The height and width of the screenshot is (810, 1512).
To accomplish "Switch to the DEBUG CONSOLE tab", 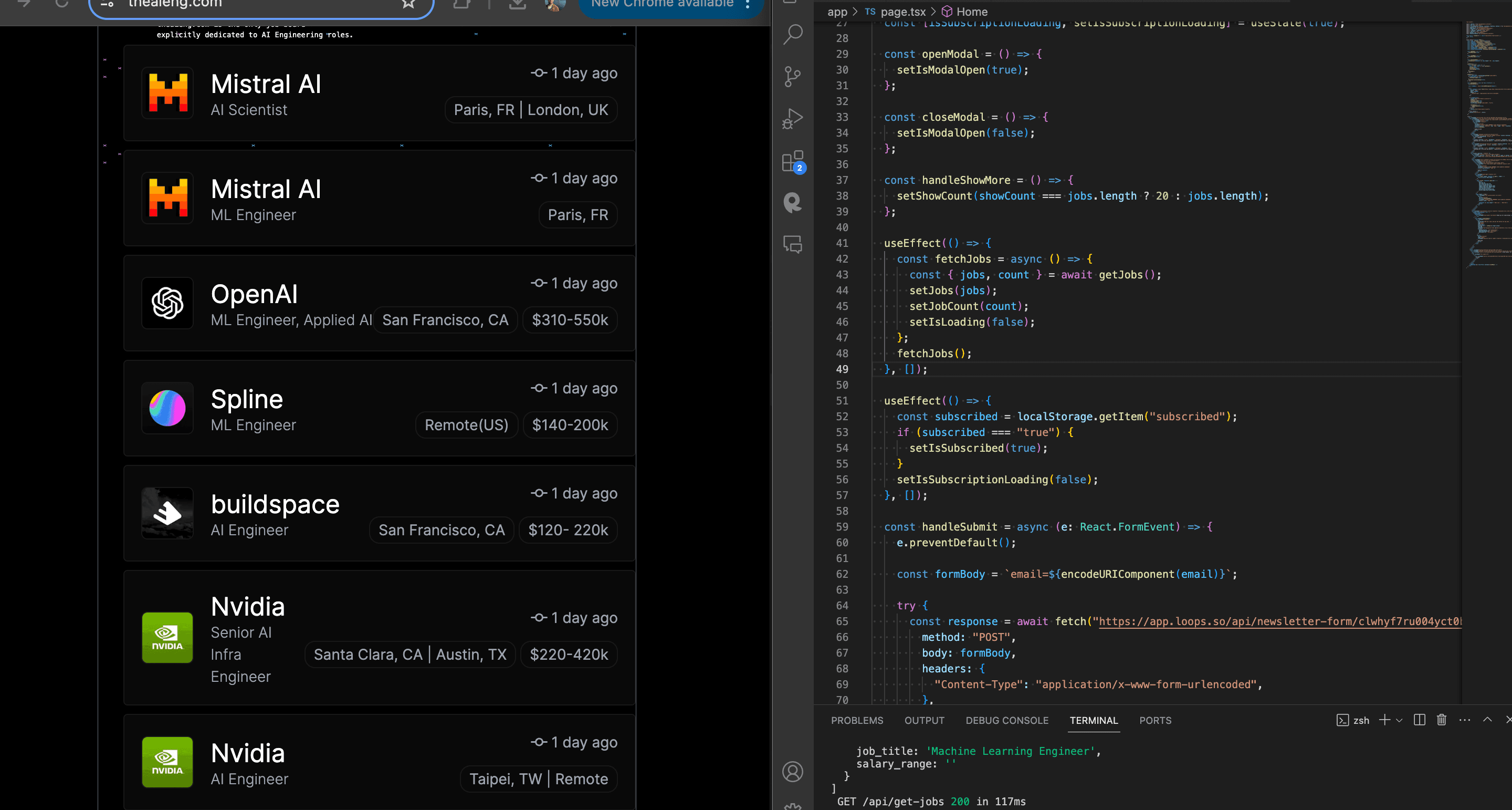I will (1006, 721).
